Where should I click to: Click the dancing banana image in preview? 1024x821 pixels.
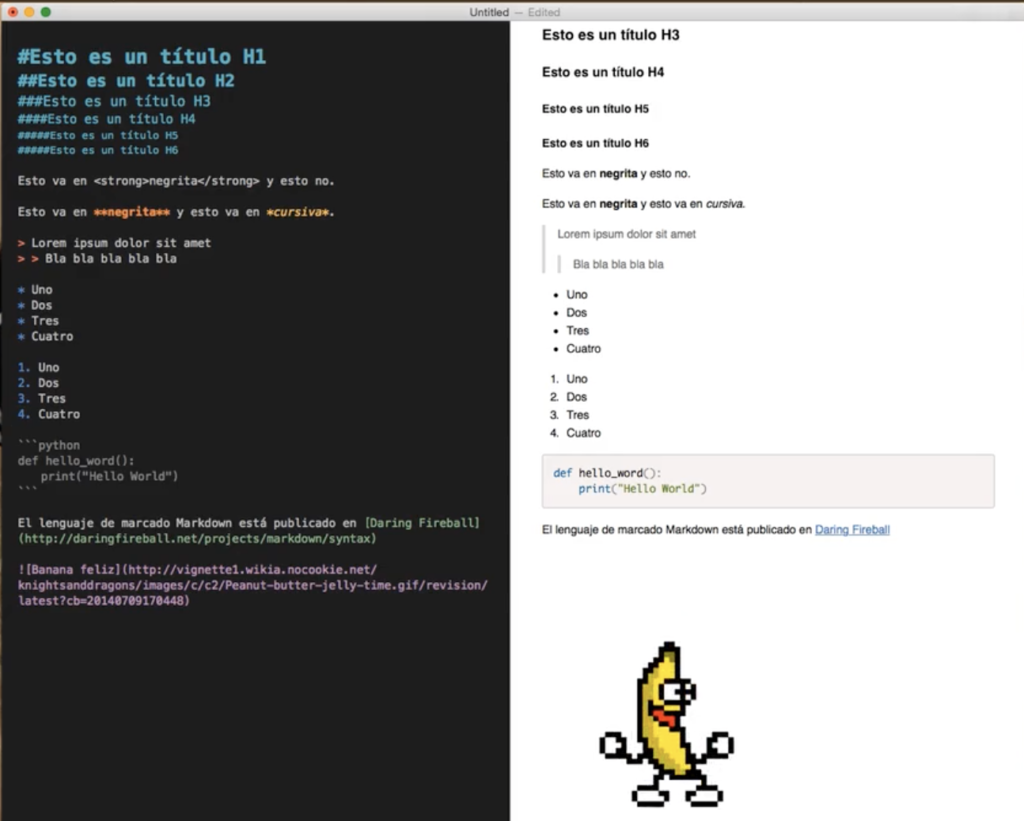click(x=667, y=724)
